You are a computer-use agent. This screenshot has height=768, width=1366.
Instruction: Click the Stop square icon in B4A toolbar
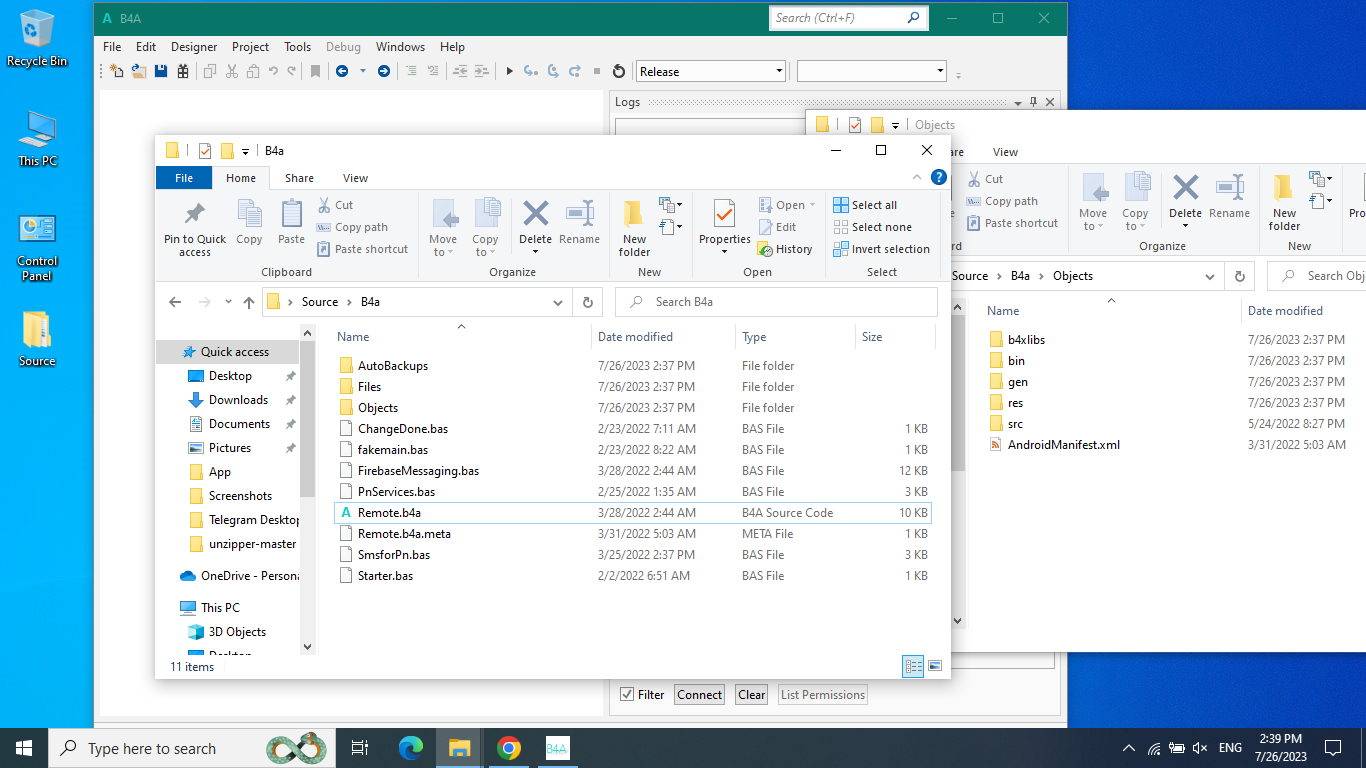pyautogui.click(x=597, y=71)
